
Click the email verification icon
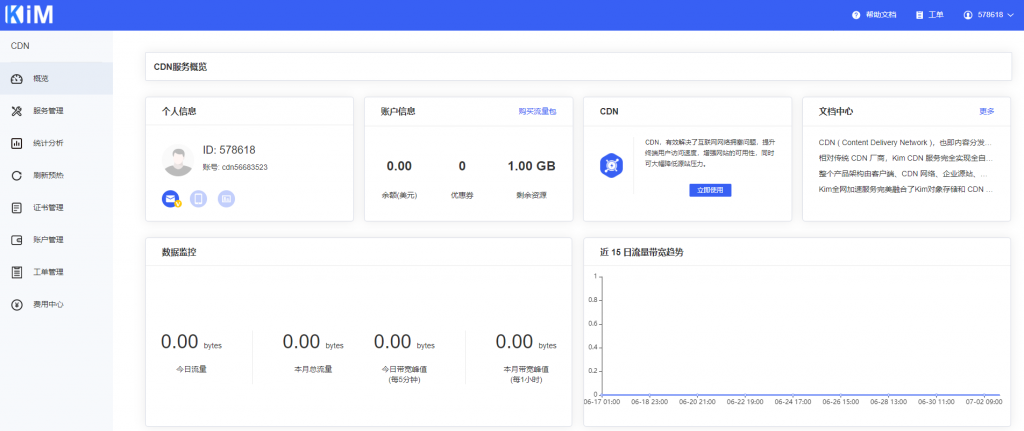(x=171, y=199)
